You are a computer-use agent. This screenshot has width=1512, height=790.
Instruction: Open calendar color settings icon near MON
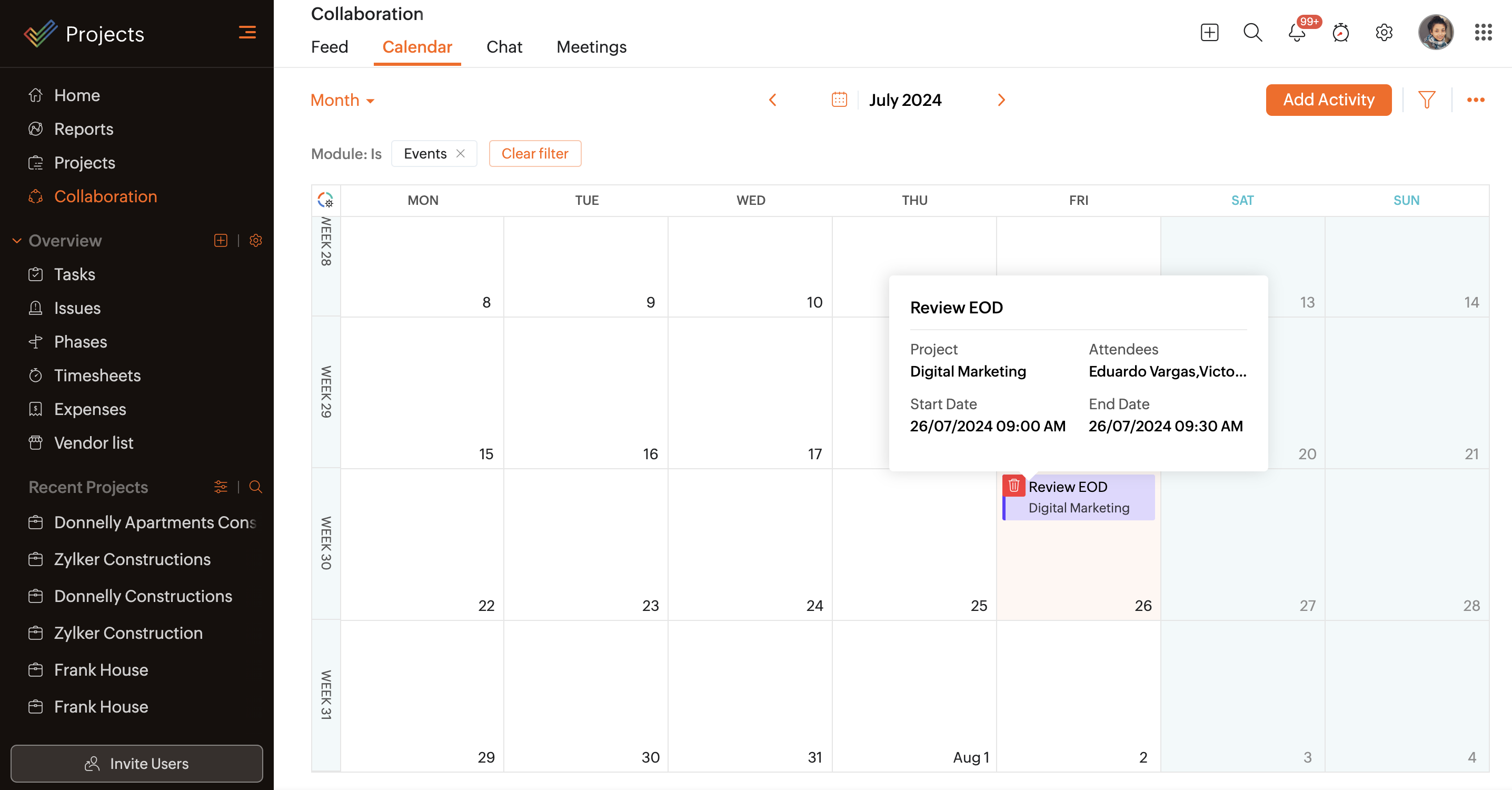tap(325, 200)
